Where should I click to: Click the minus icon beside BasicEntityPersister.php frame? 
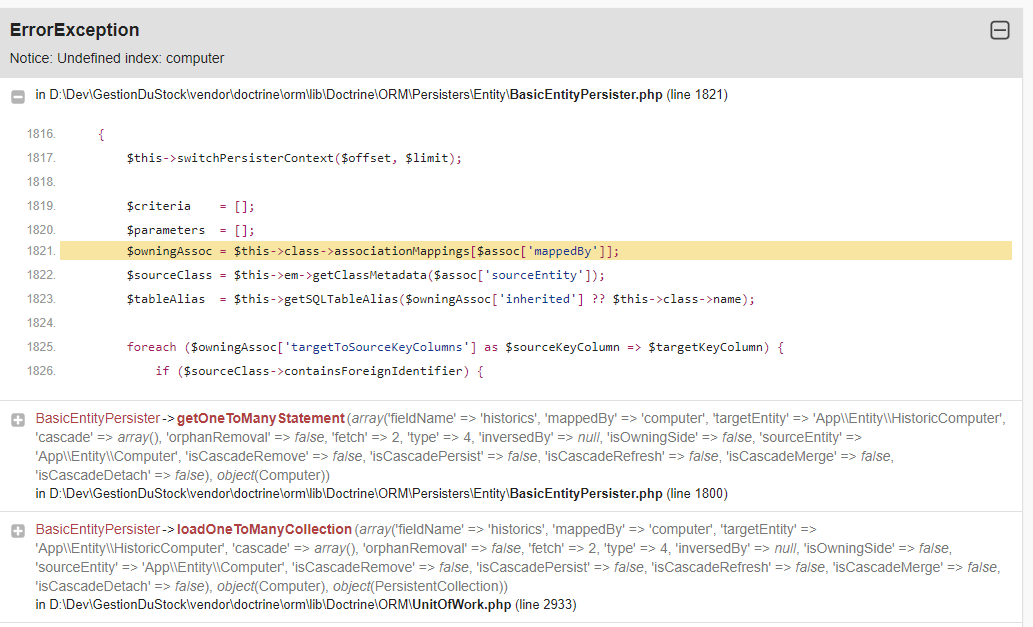(17, 94)
